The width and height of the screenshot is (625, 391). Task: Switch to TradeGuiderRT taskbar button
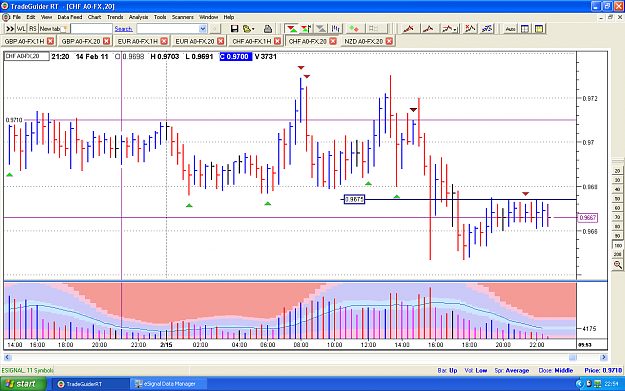coord(90,384)
